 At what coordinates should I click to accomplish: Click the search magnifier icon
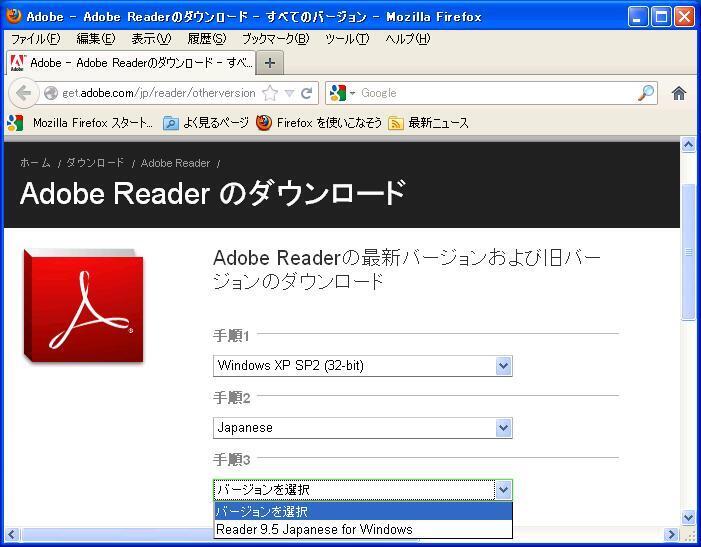click(646, 93)
